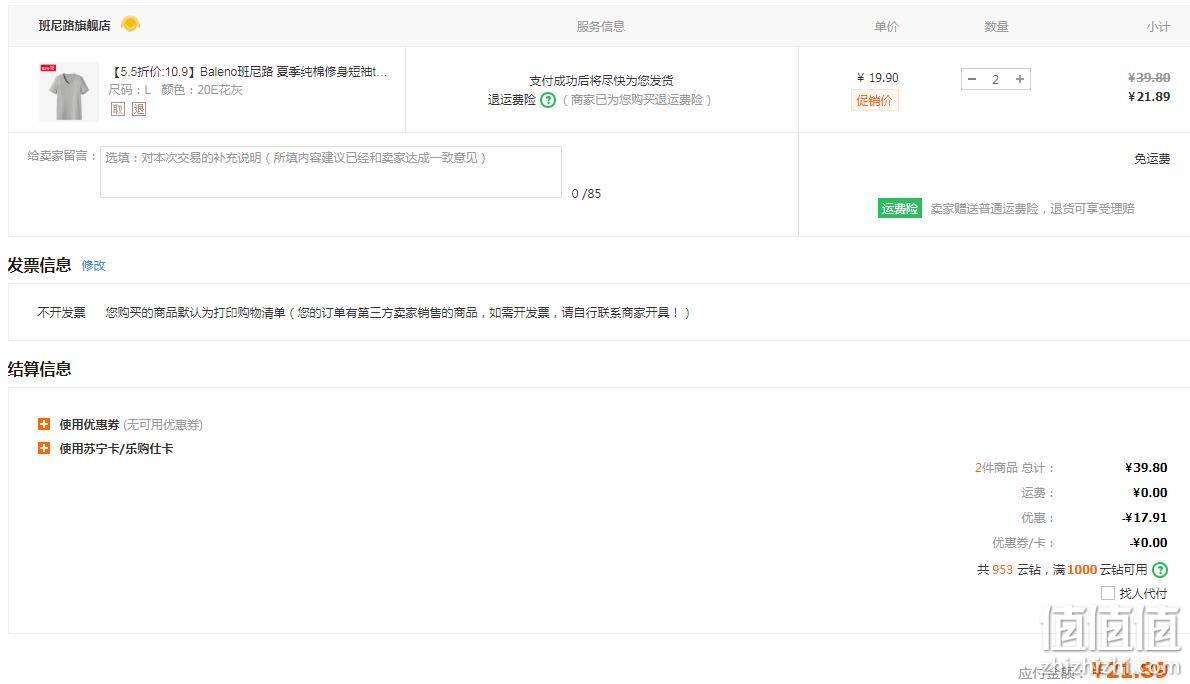Open the Baleno班尼路 t-shirt product title
The width and height of the screenshot is (1190, 684).
pos(250,71)
